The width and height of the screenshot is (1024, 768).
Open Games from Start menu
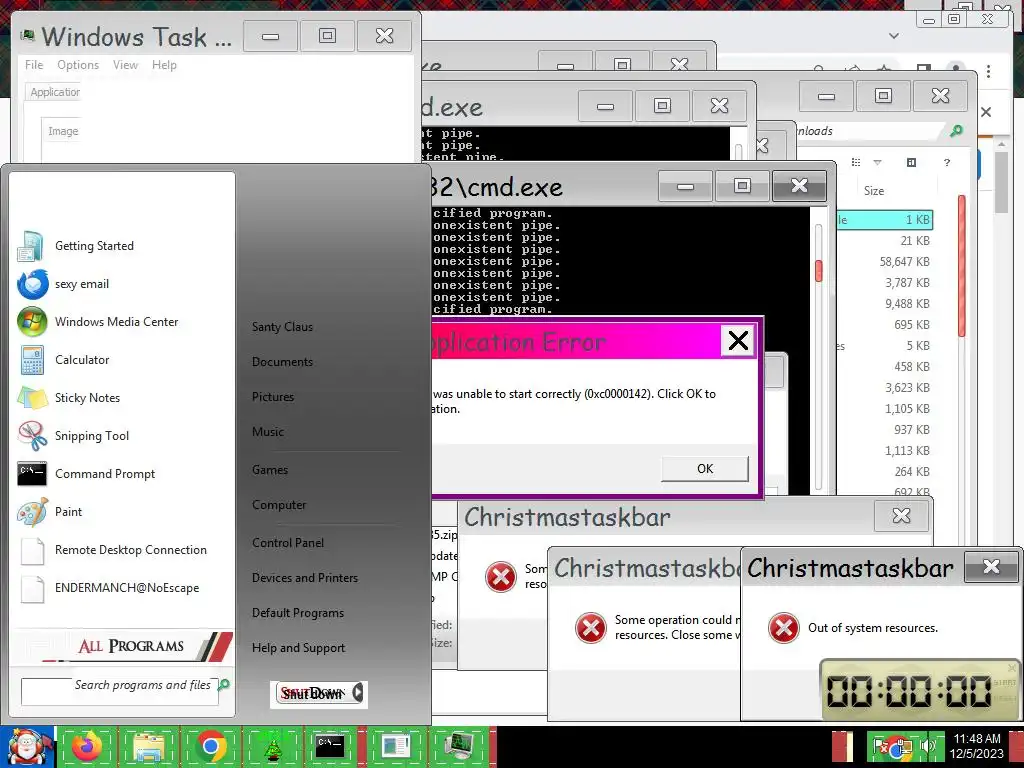click(x=270, y=470)
